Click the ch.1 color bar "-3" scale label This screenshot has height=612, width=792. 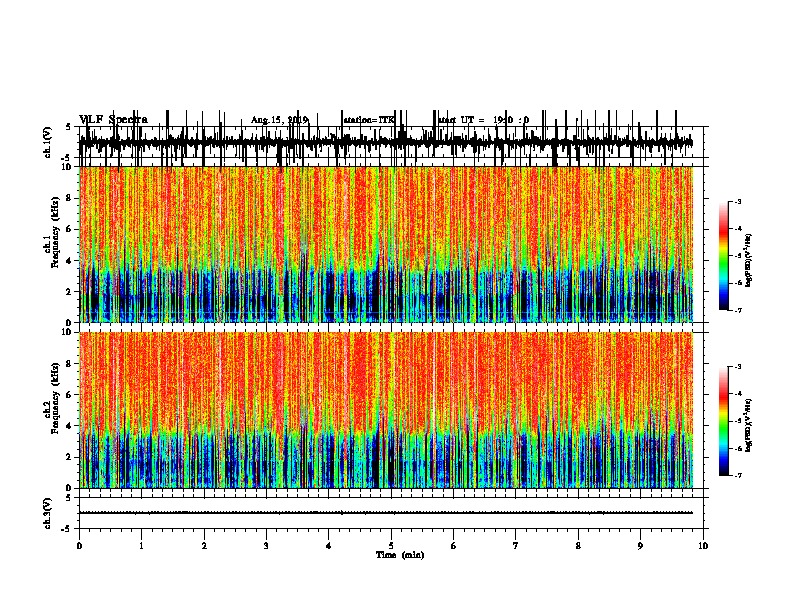point(737,201)
